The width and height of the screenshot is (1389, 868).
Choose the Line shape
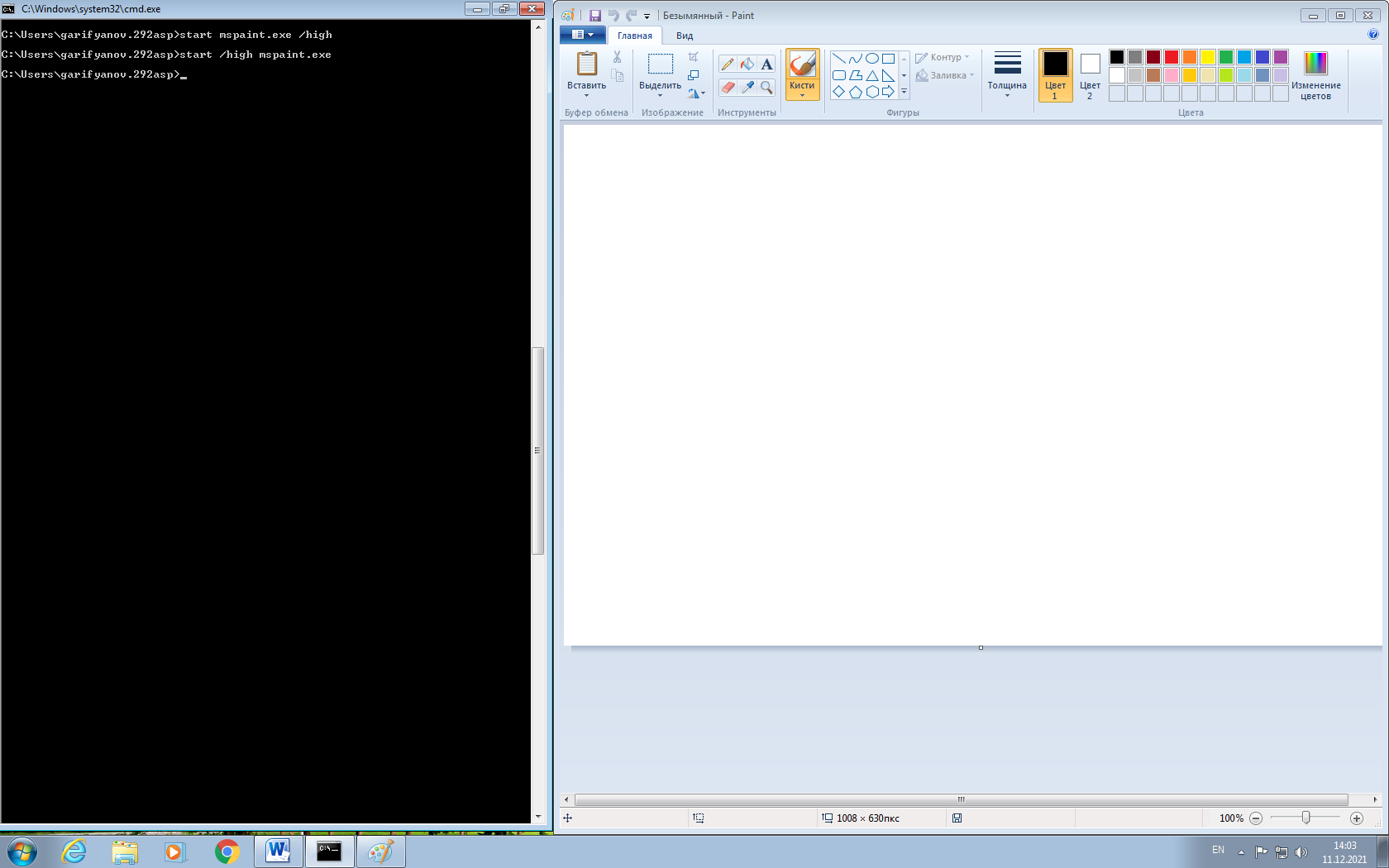coord(839,59)
